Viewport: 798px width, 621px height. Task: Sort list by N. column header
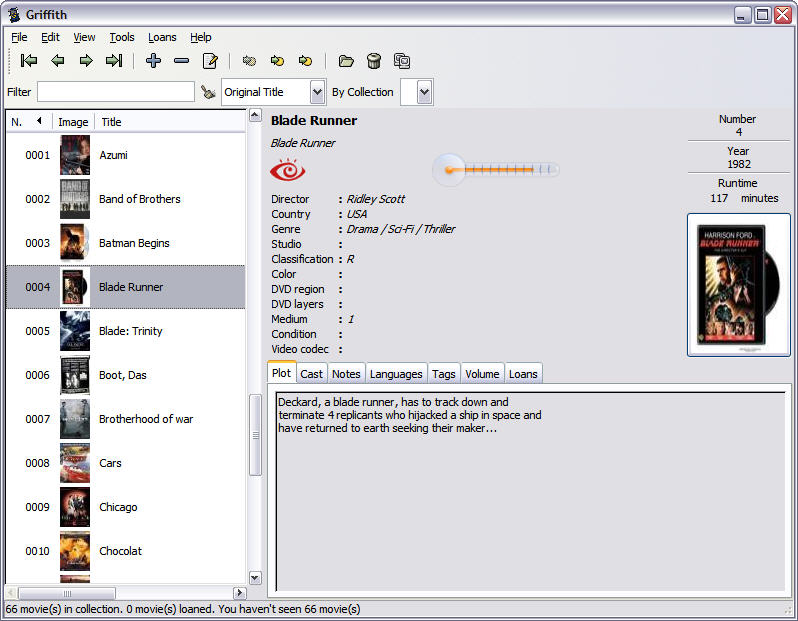click(x=27, y=122)
